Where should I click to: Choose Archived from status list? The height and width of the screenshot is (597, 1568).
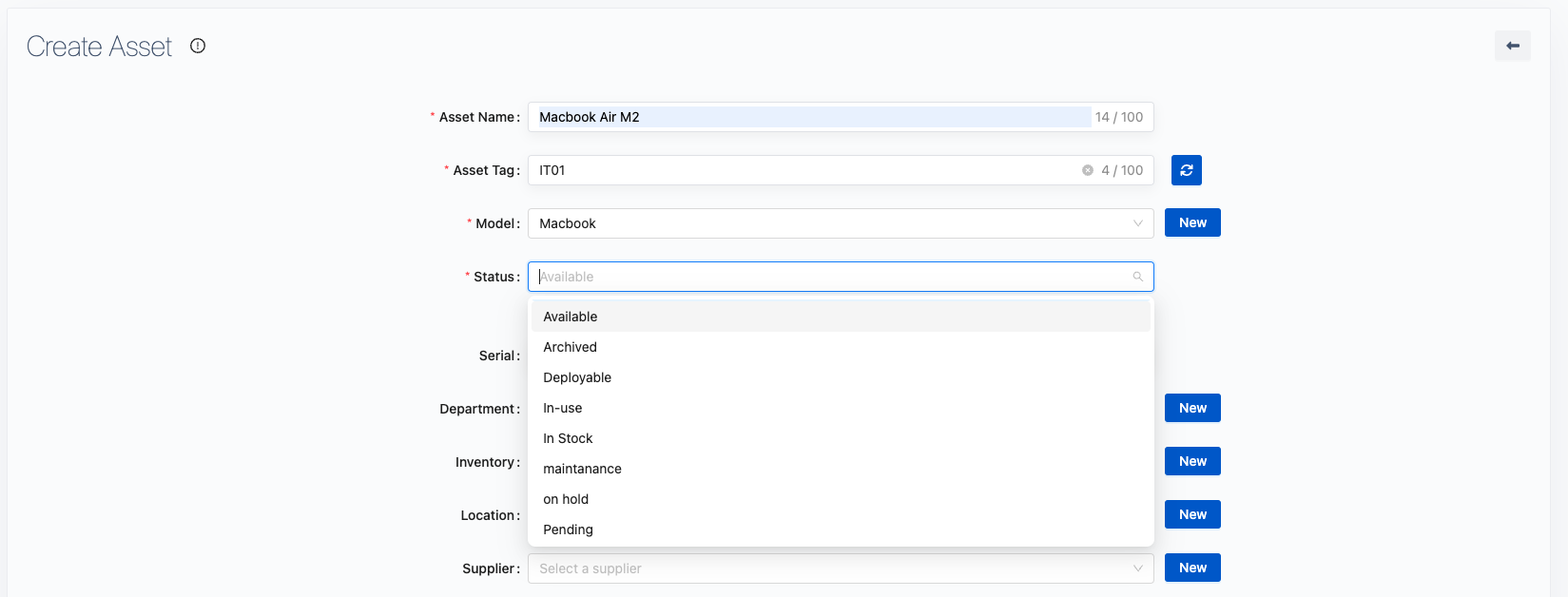pos(570,347)
